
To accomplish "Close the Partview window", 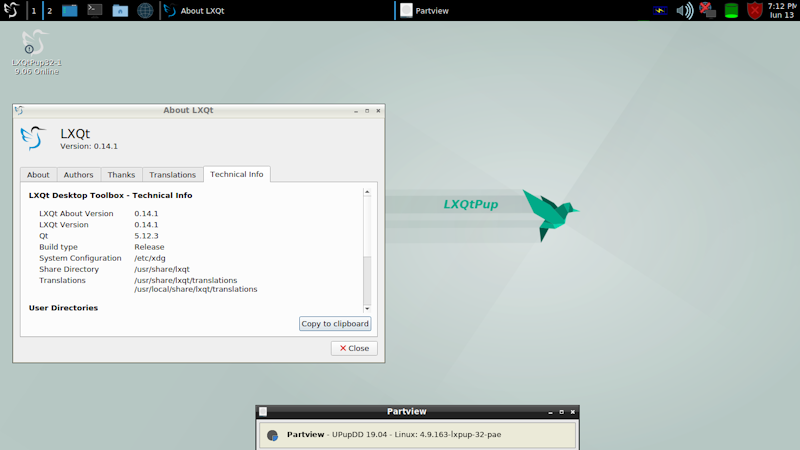I will (572, 412).
